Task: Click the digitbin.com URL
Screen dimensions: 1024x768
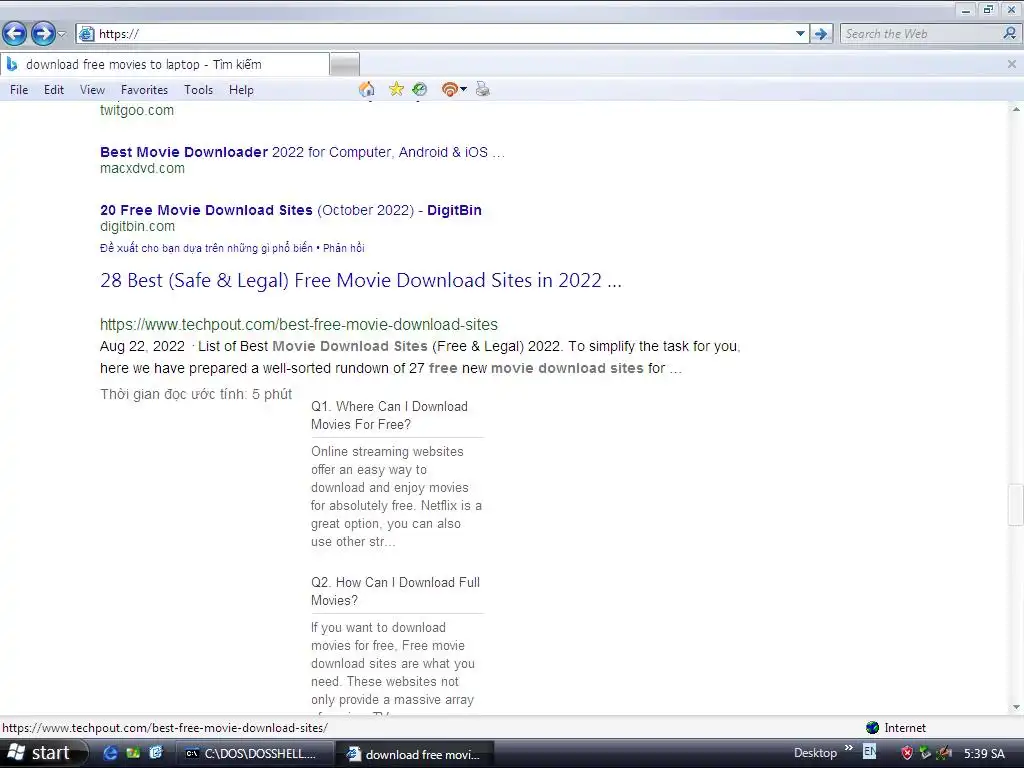Action: point(137,227)
